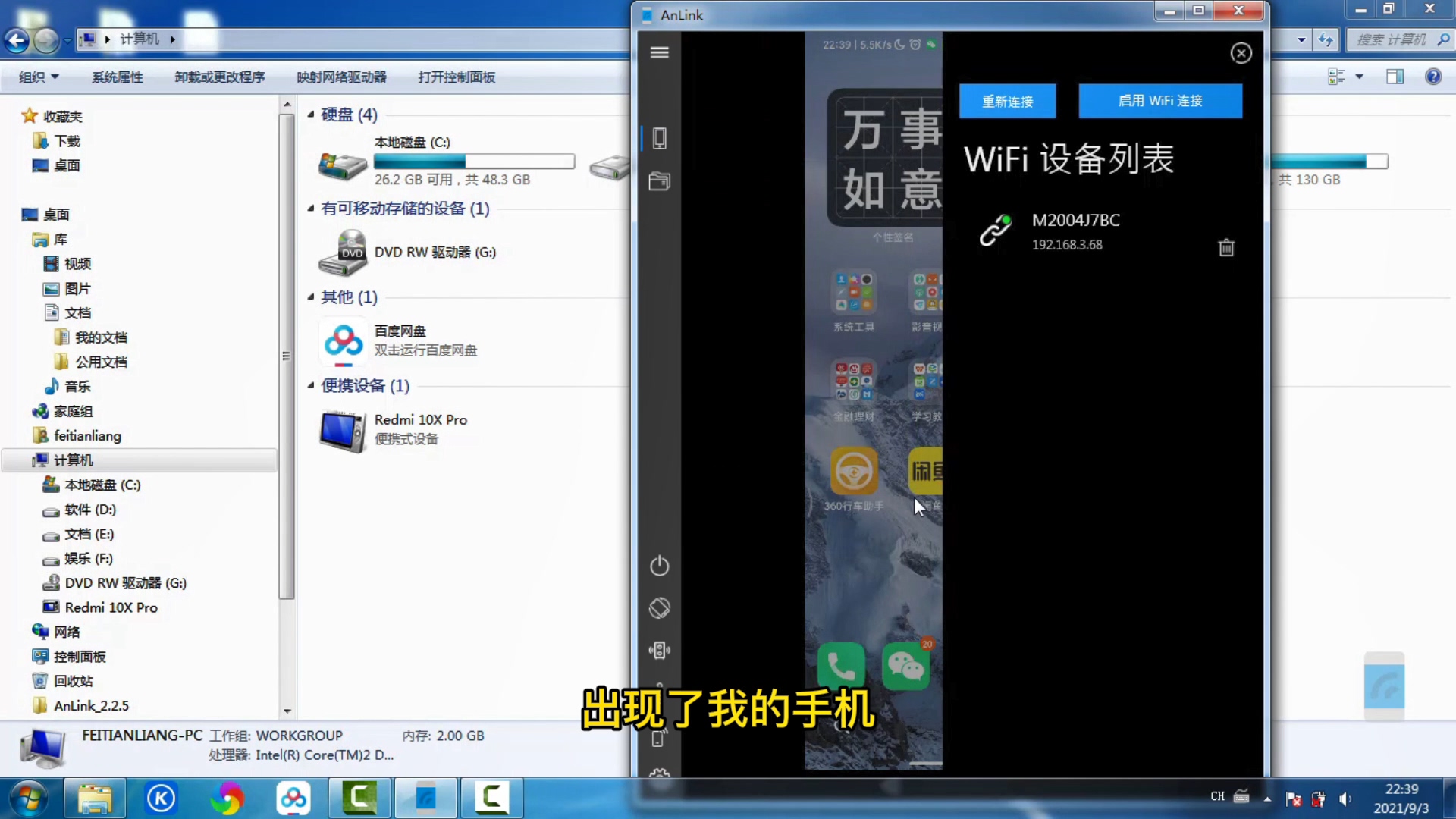
Task: Collapse the 硬盘 (4) section
Action: 310,115
